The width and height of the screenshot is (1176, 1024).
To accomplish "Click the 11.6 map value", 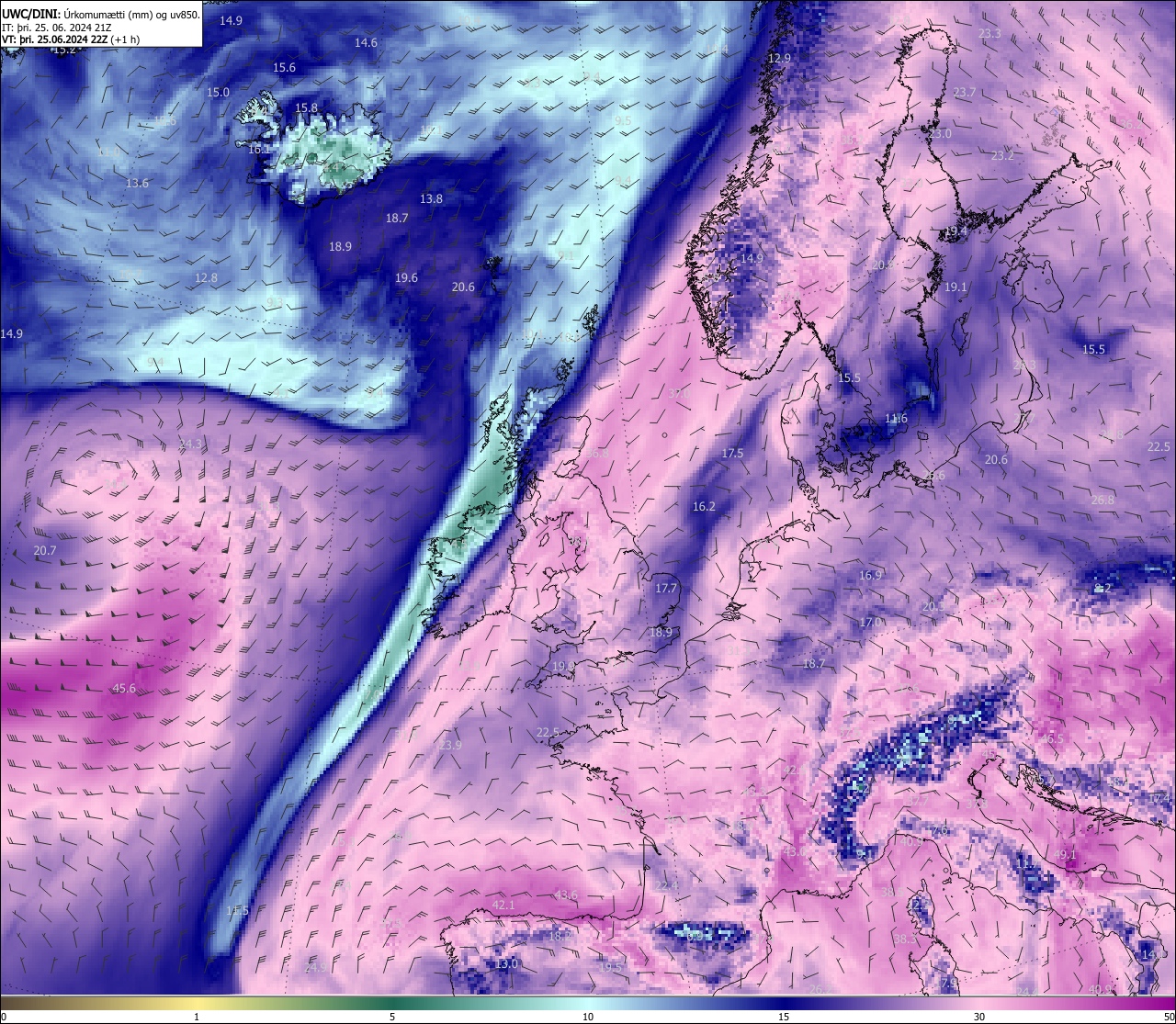I will (x=896, y=418).
